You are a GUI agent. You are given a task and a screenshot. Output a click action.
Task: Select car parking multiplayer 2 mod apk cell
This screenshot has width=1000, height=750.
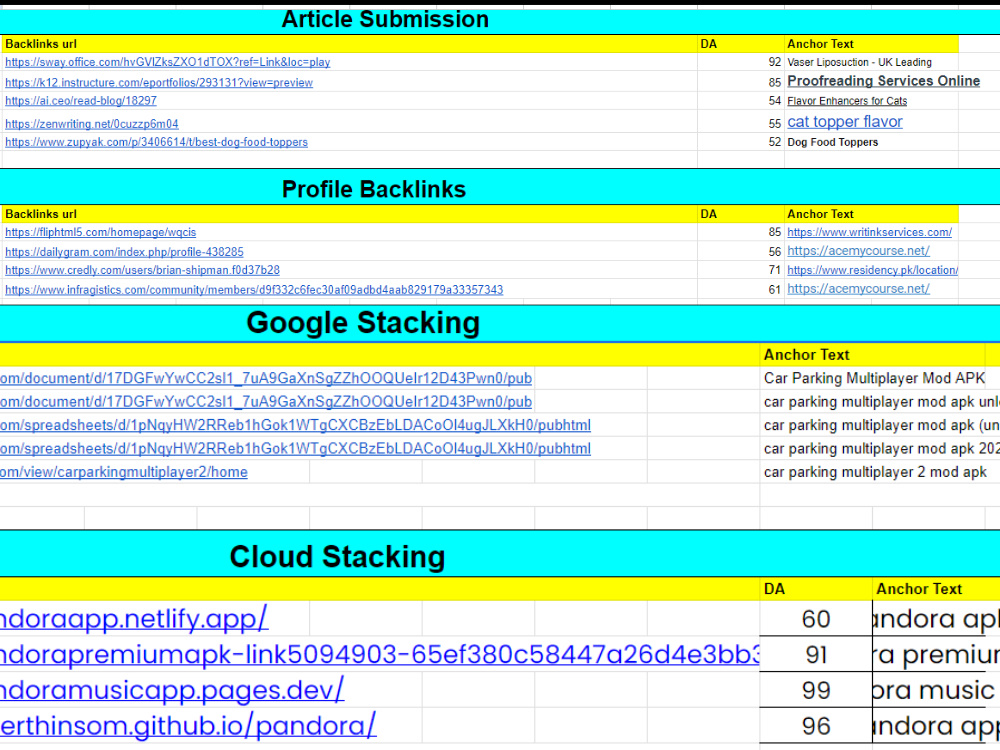coord(874,472)
